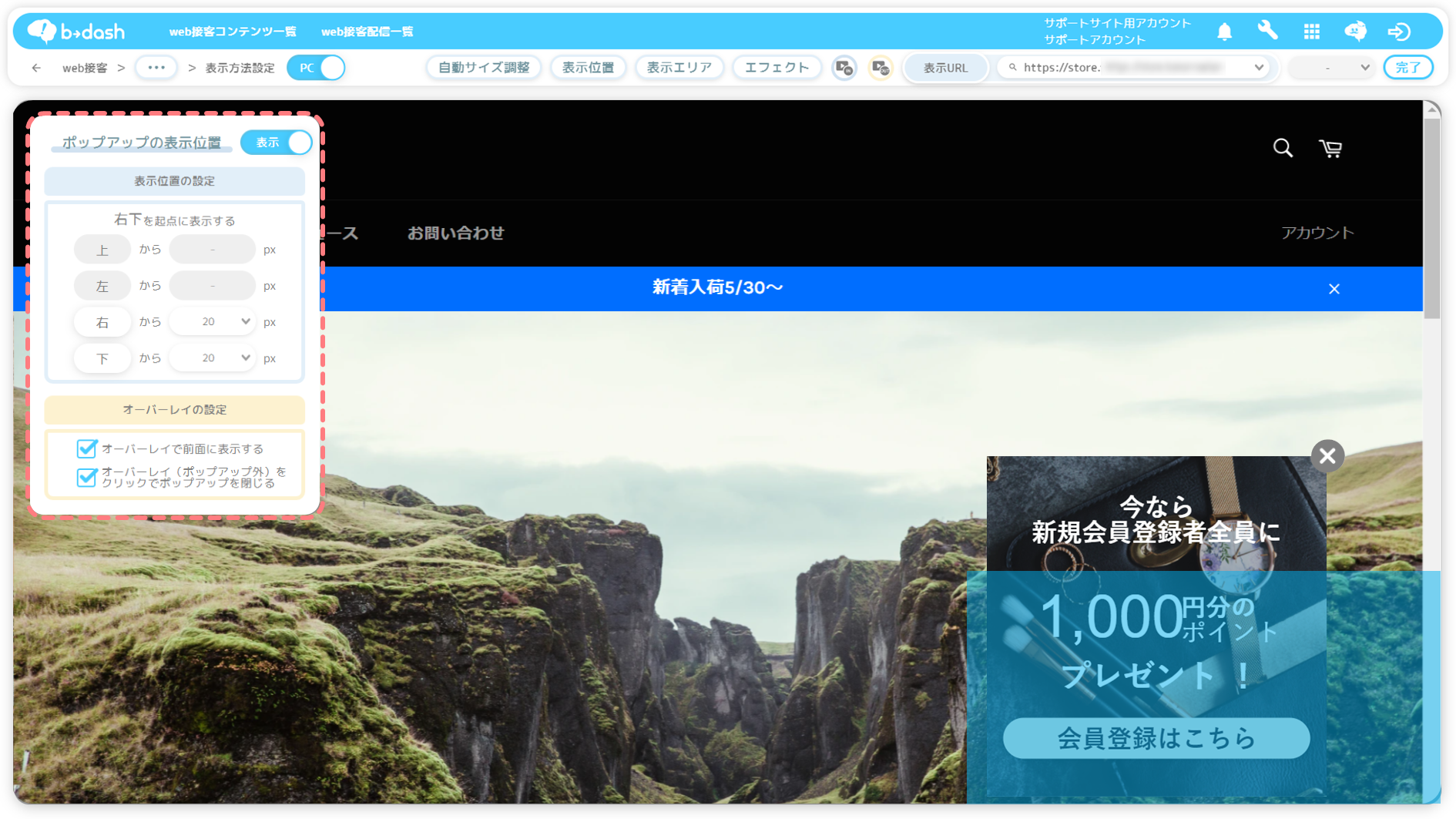The width and height of the screenshot is (1456, 819).
Task: Click the 完了 button
Action: (x=1408, y=68)
